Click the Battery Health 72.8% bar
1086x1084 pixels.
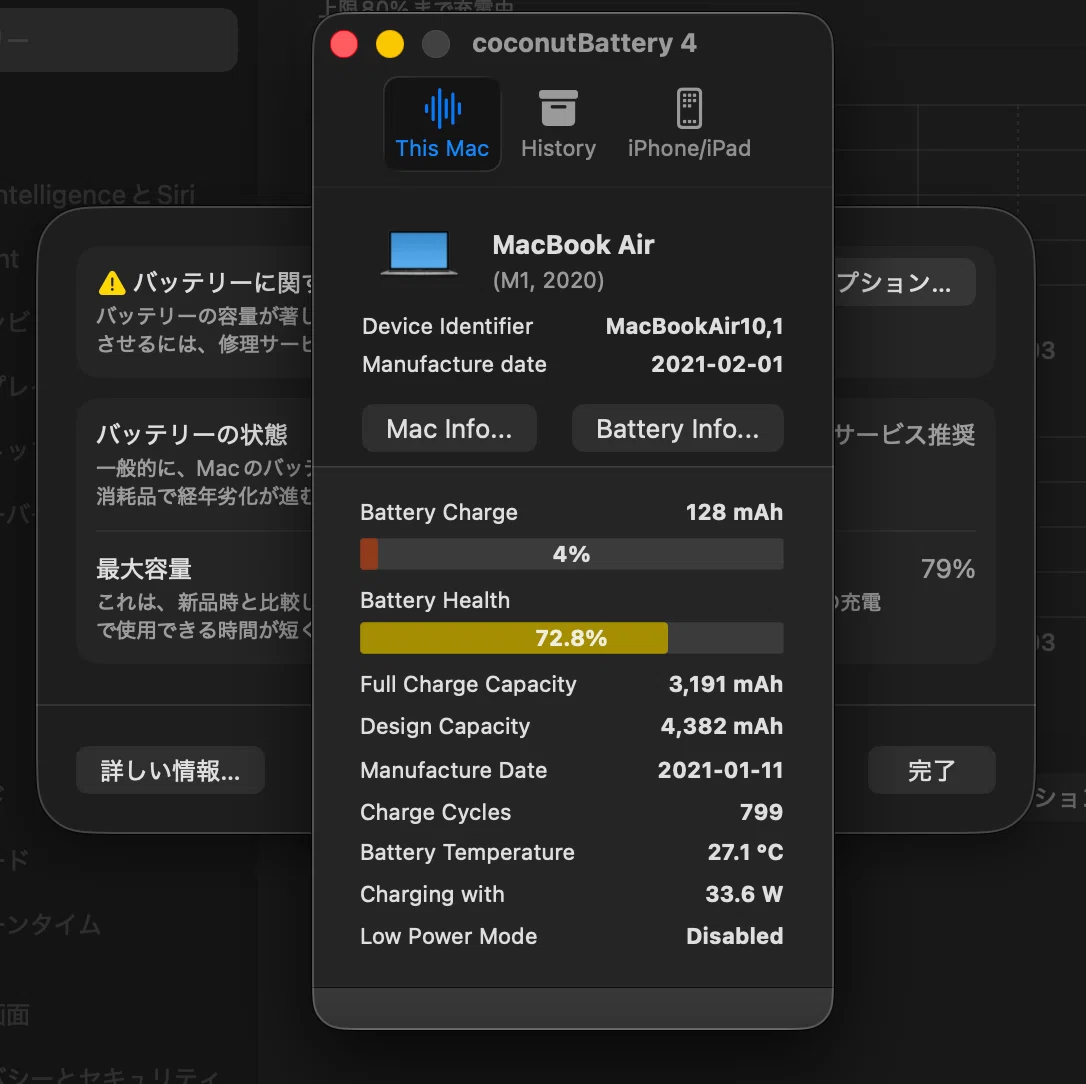(x=571, y=638)
